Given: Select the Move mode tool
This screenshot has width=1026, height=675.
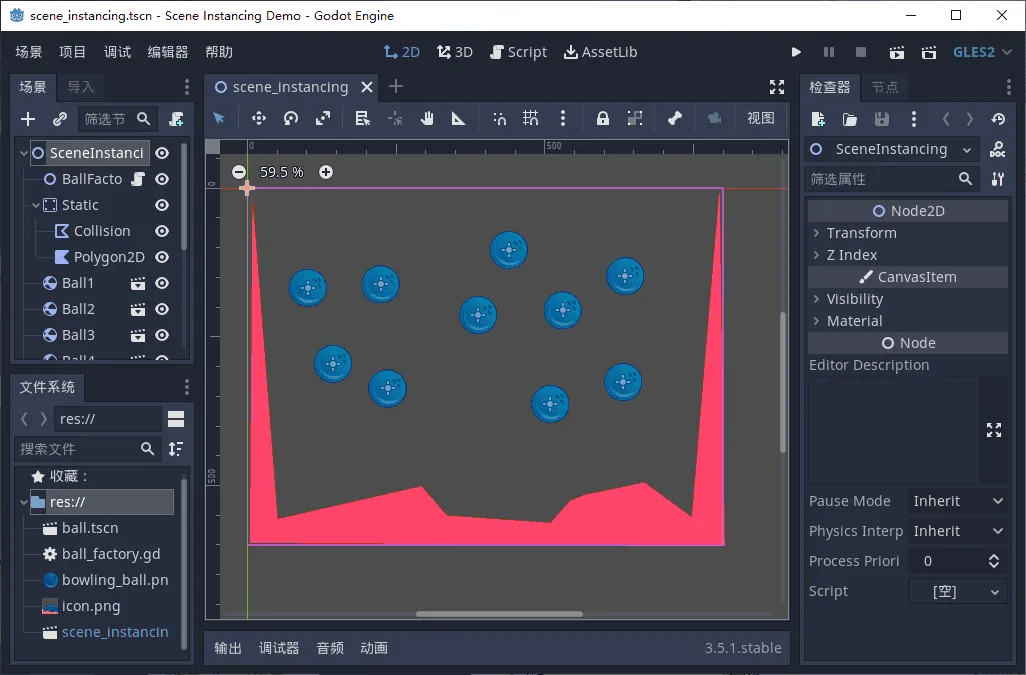Looking at the screenshot, I should pyautogui.click(x=258, y=118).
